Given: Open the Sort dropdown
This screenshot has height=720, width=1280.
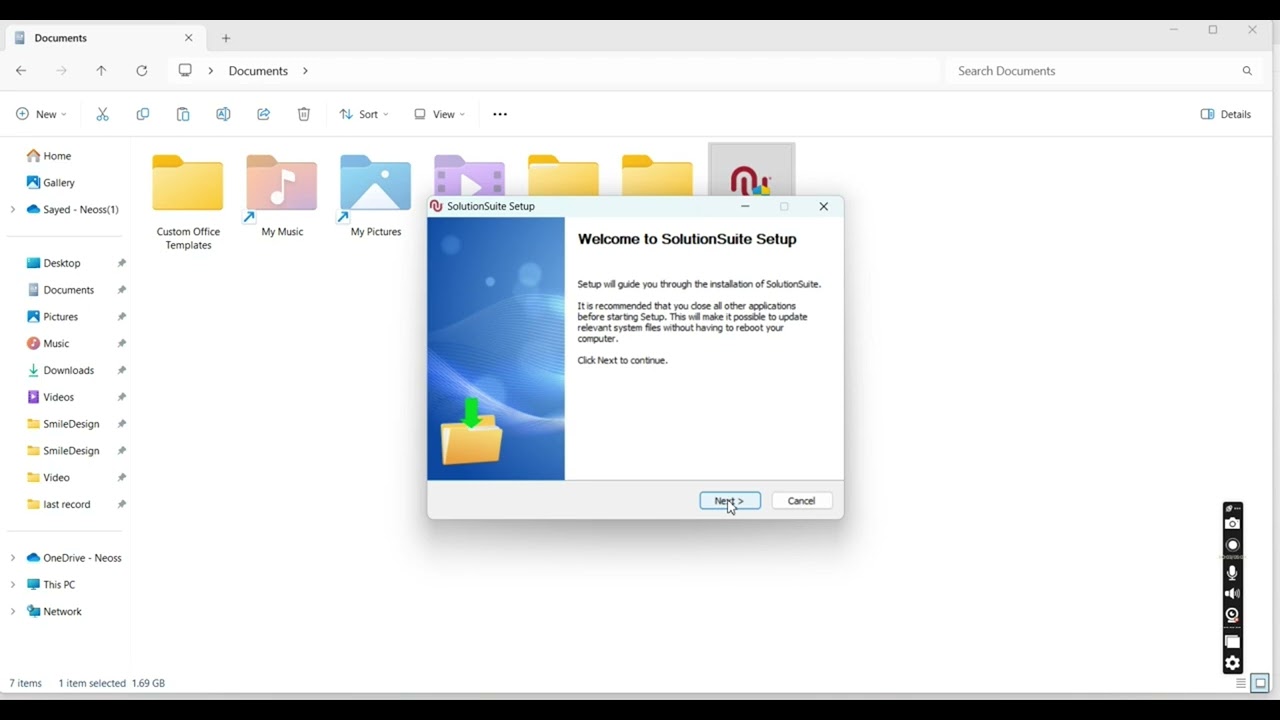Looking at the screenshot, I should (x=364, y=114).
